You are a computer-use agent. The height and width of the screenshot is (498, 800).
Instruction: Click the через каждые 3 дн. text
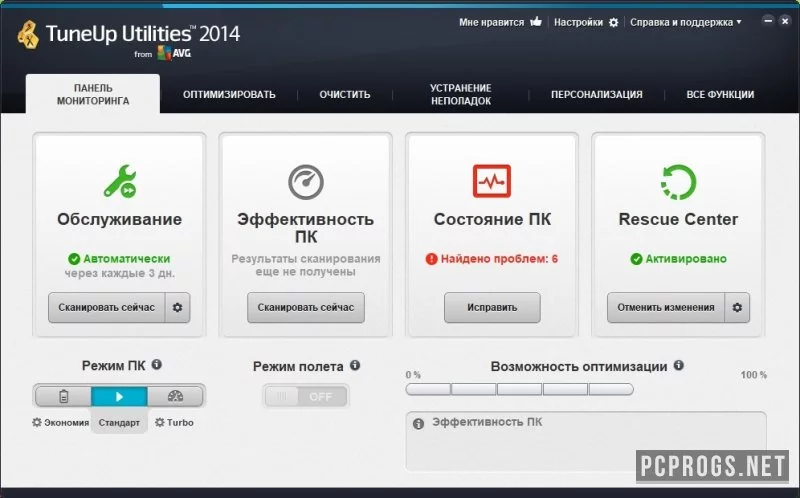pyautogui.click(x=119, y=273)
